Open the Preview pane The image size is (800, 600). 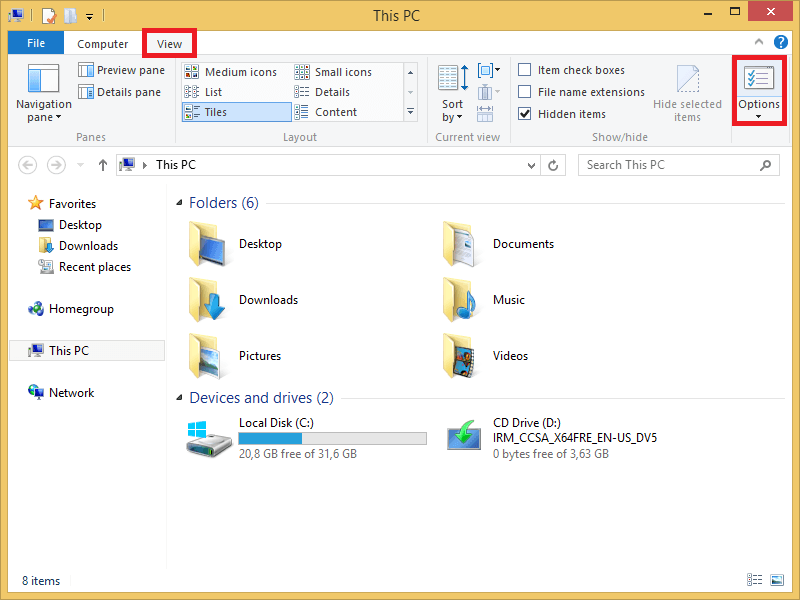pos(121,70)
